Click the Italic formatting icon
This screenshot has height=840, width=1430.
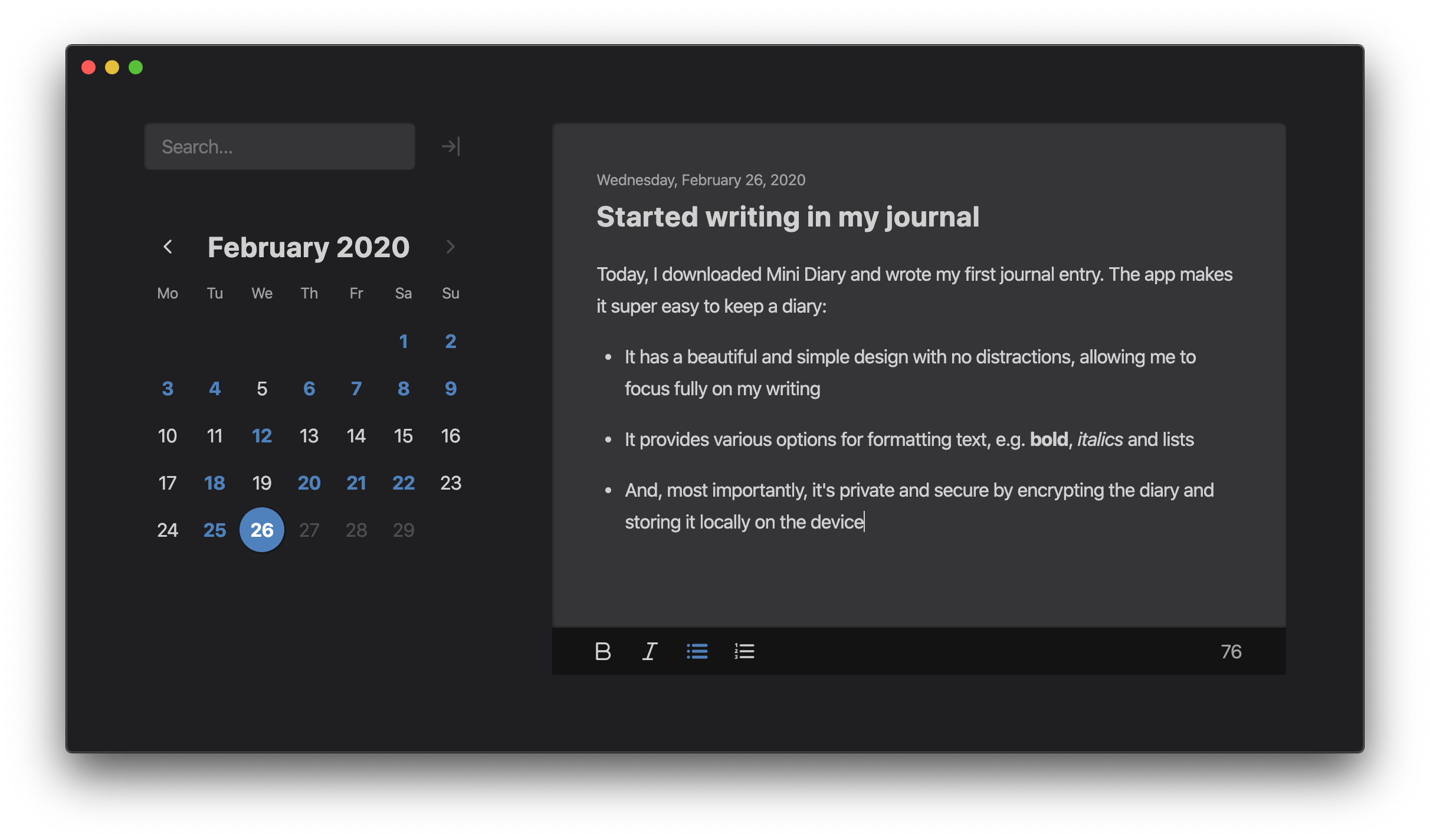pos(649,651)
